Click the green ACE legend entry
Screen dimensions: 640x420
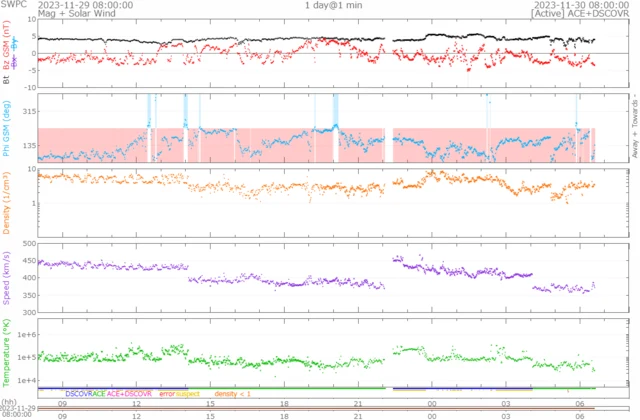tap(99, 394)
